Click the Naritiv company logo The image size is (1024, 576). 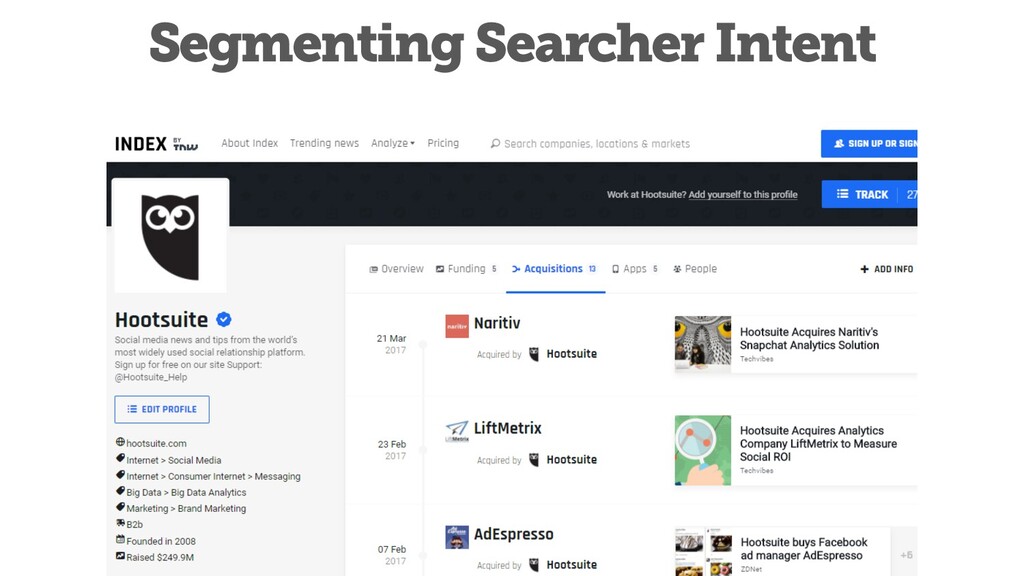[x=457, y=326]
